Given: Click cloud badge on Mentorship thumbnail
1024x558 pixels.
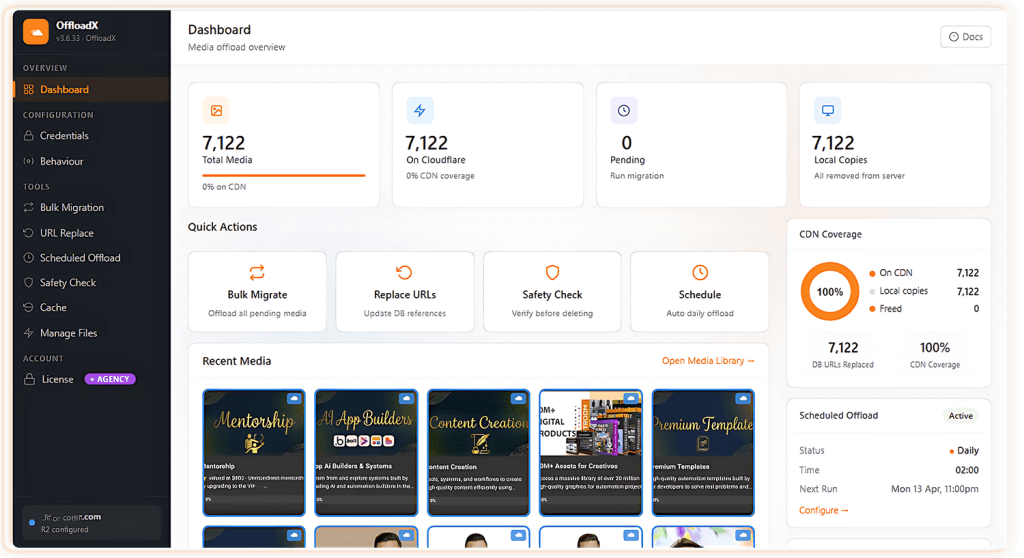Looking at the screenshot, I should click(294, 398).
